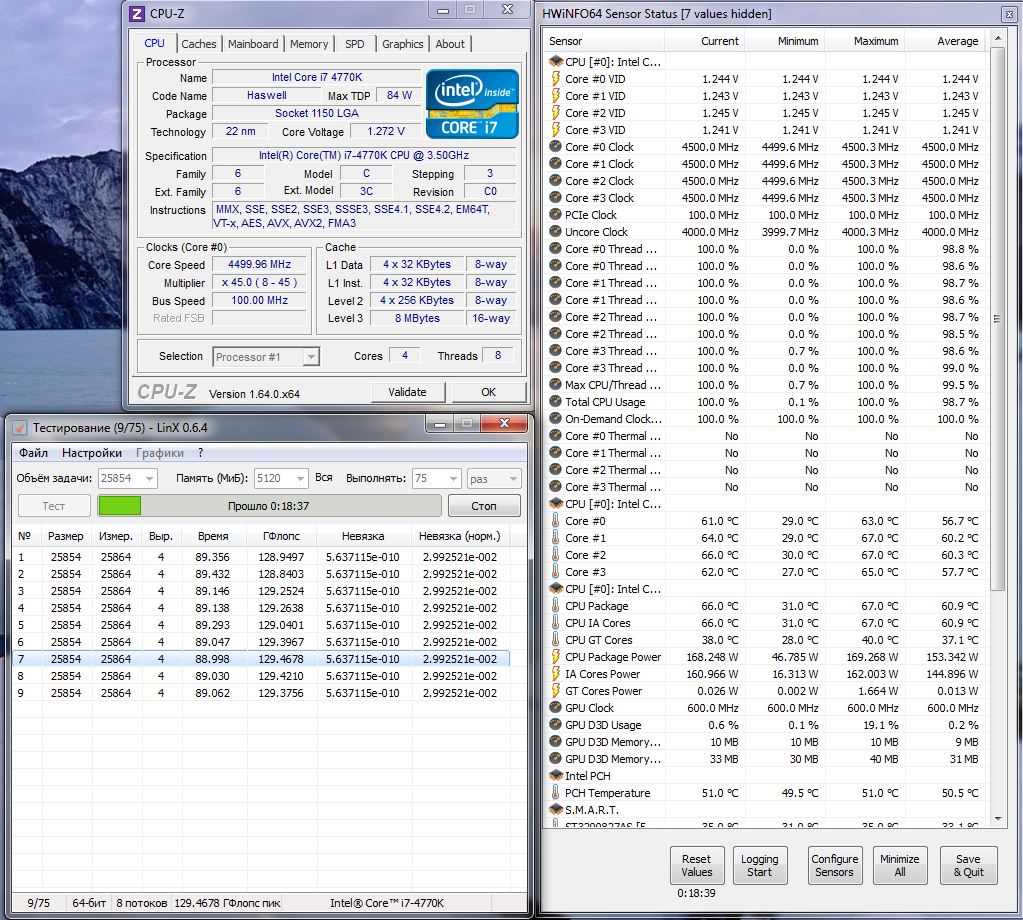Click the OK button in CPU-Z
This screenshot has height=920, width=1023.
point(489,392)
